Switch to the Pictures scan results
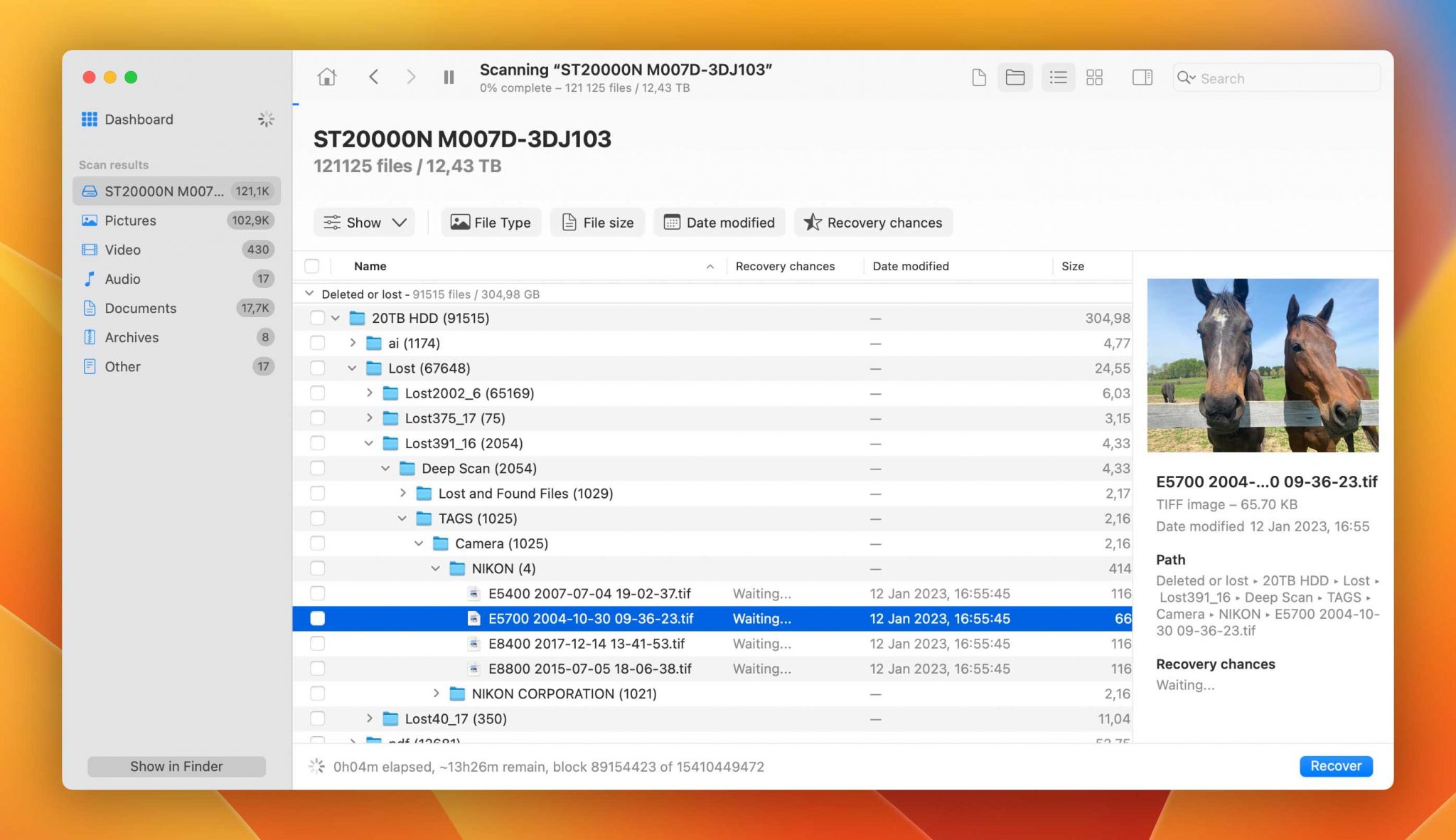The image size is (1456, 840). 131,220
